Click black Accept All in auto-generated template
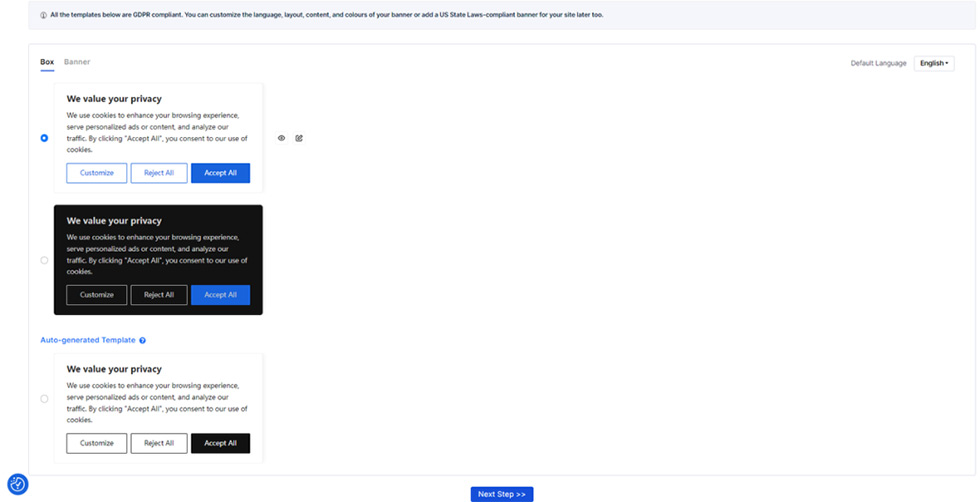This screenshot has width=980, height=502. pyautogui.click(x=220, y=443)
